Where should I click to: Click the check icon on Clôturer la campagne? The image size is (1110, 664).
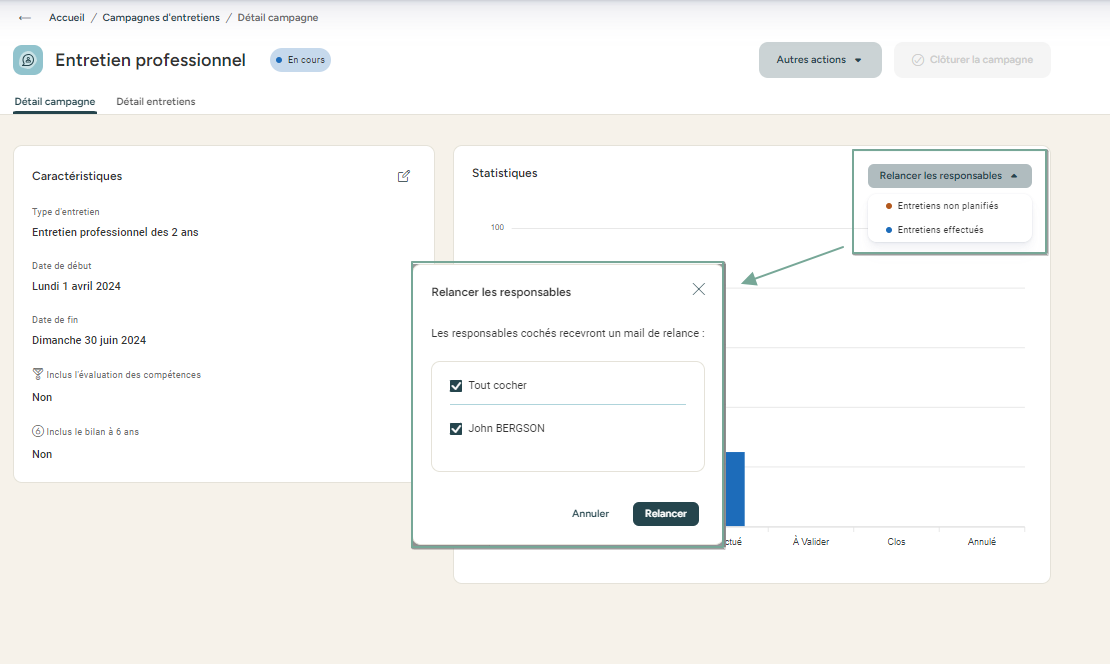point(917,60)
